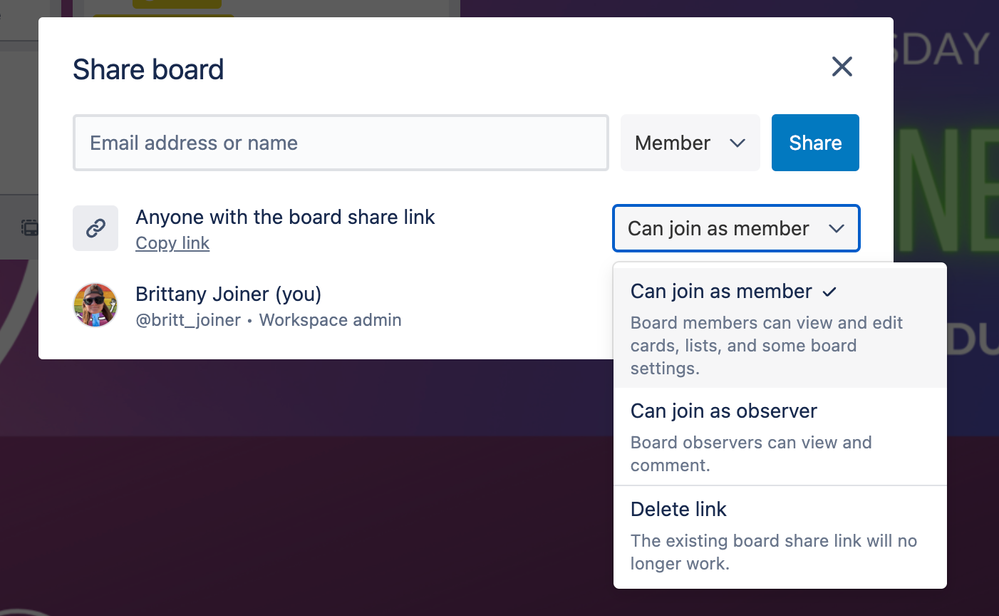Click the Copy link hyperlink
This screenshot has height=616, width=999.
pyautogui.click(x=172, y=243)
